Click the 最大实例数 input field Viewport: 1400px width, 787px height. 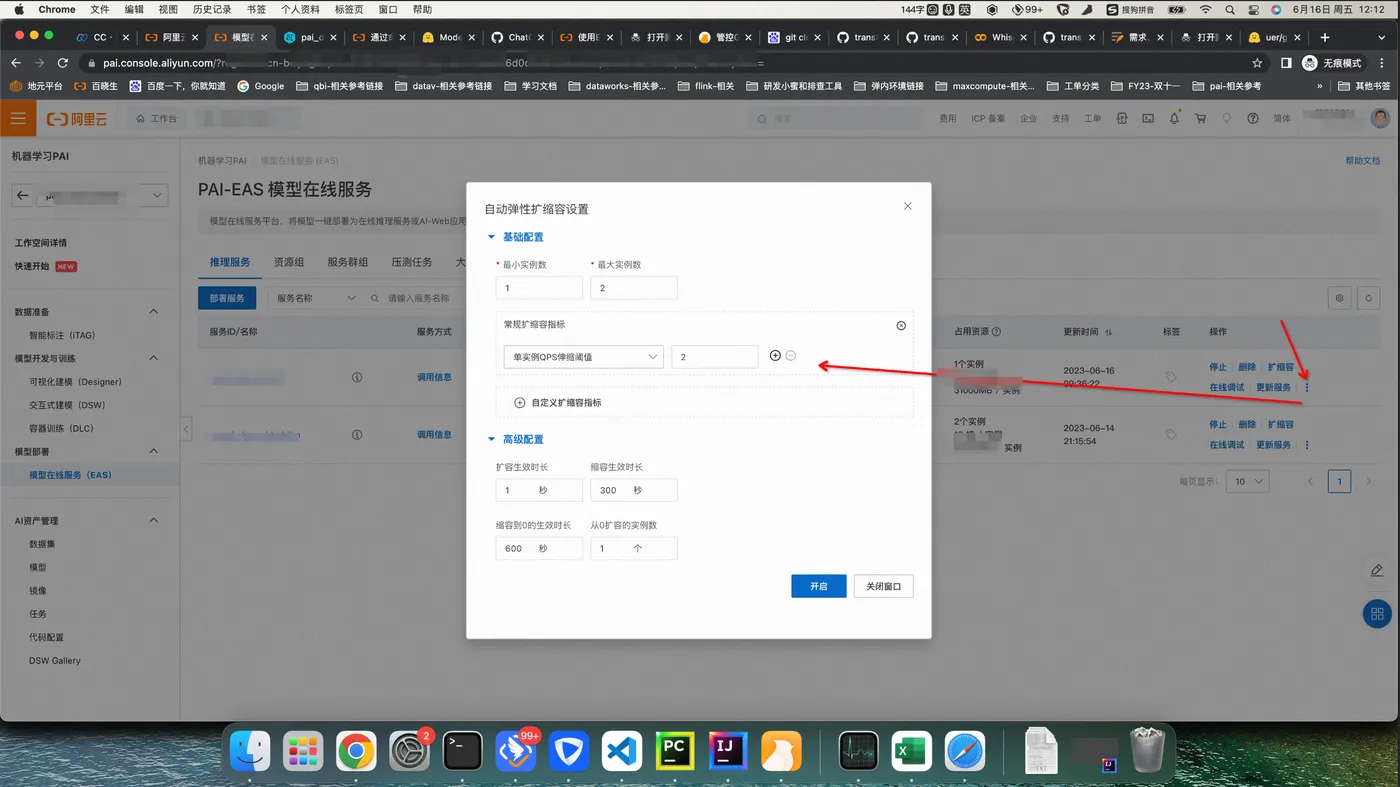click(634, 288)
